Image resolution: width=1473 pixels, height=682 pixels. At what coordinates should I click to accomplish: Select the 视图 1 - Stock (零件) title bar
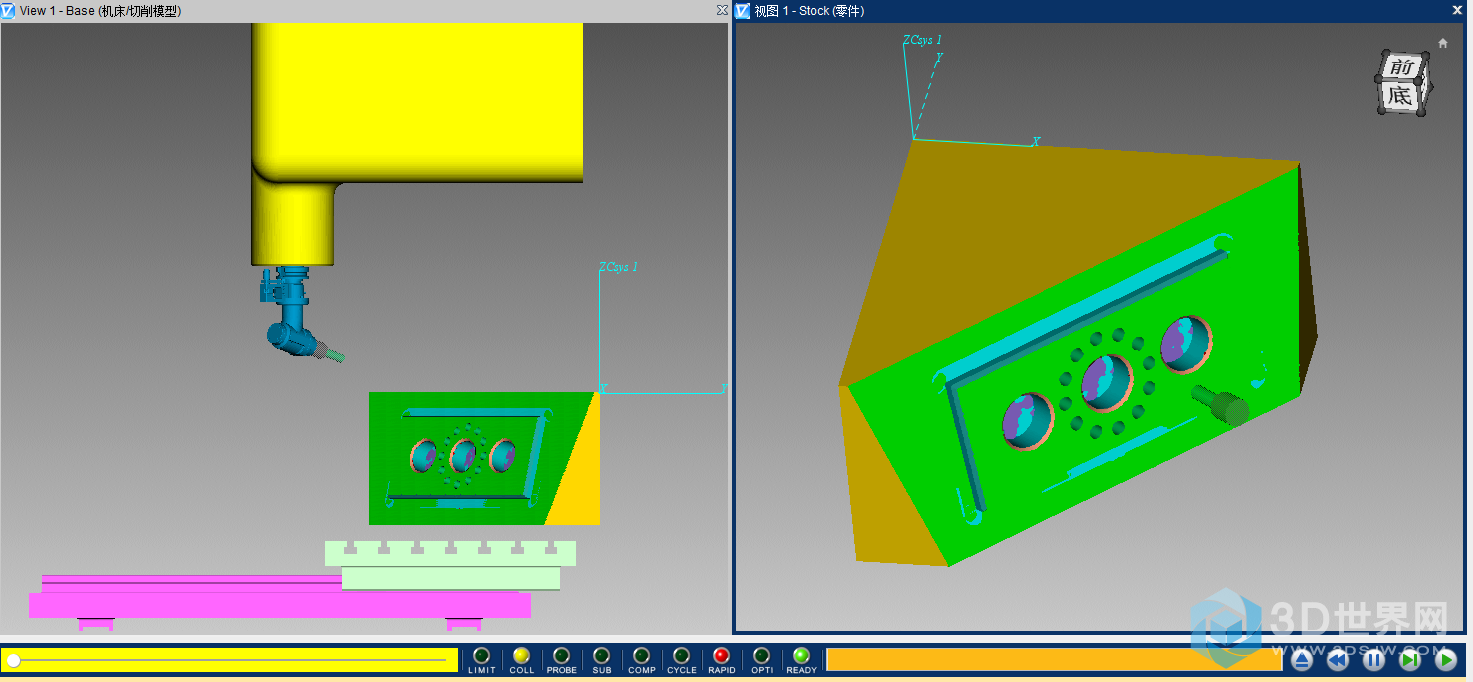click(1102, 11)
